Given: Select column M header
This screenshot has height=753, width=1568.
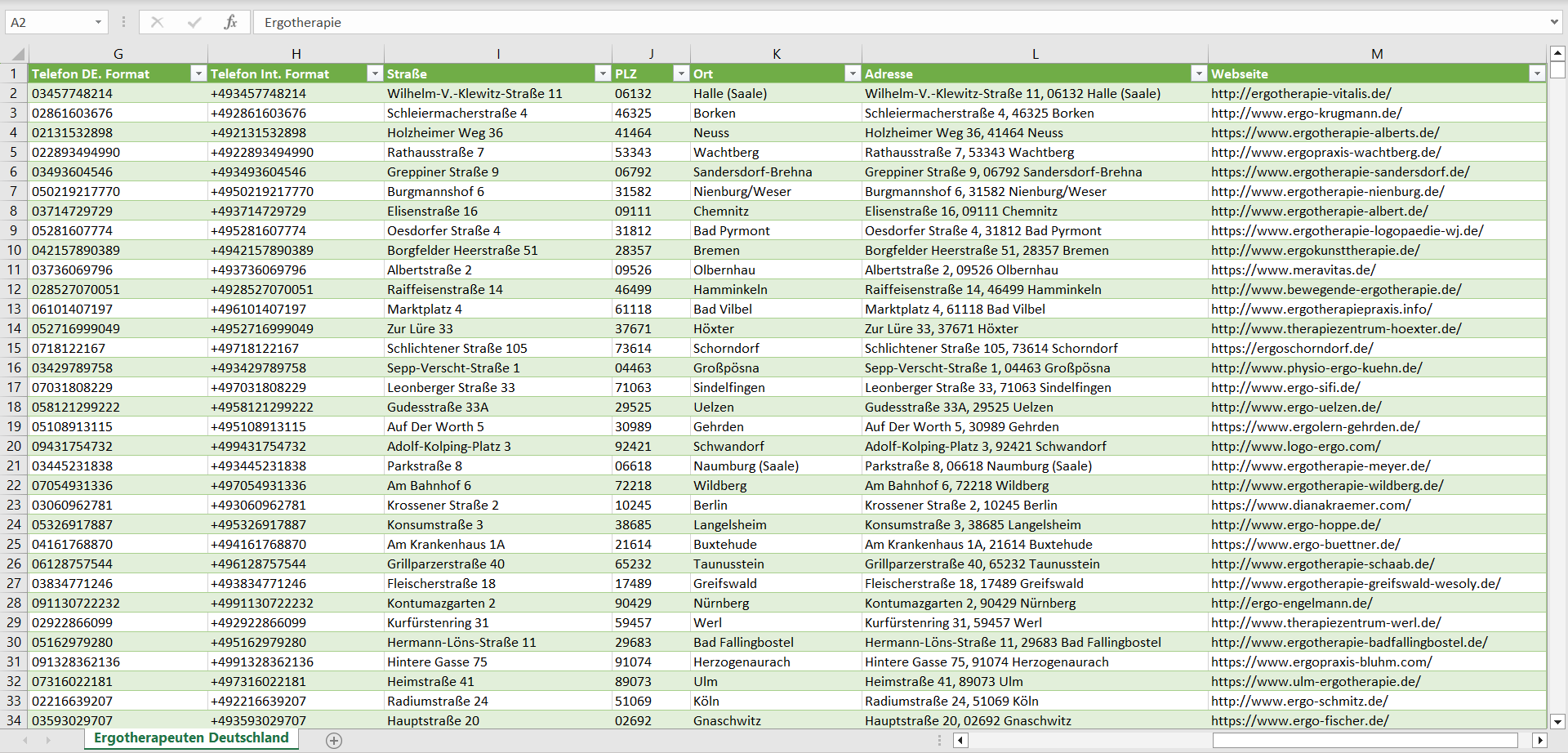Looking at the screenshot, I should pos(1377,54).
